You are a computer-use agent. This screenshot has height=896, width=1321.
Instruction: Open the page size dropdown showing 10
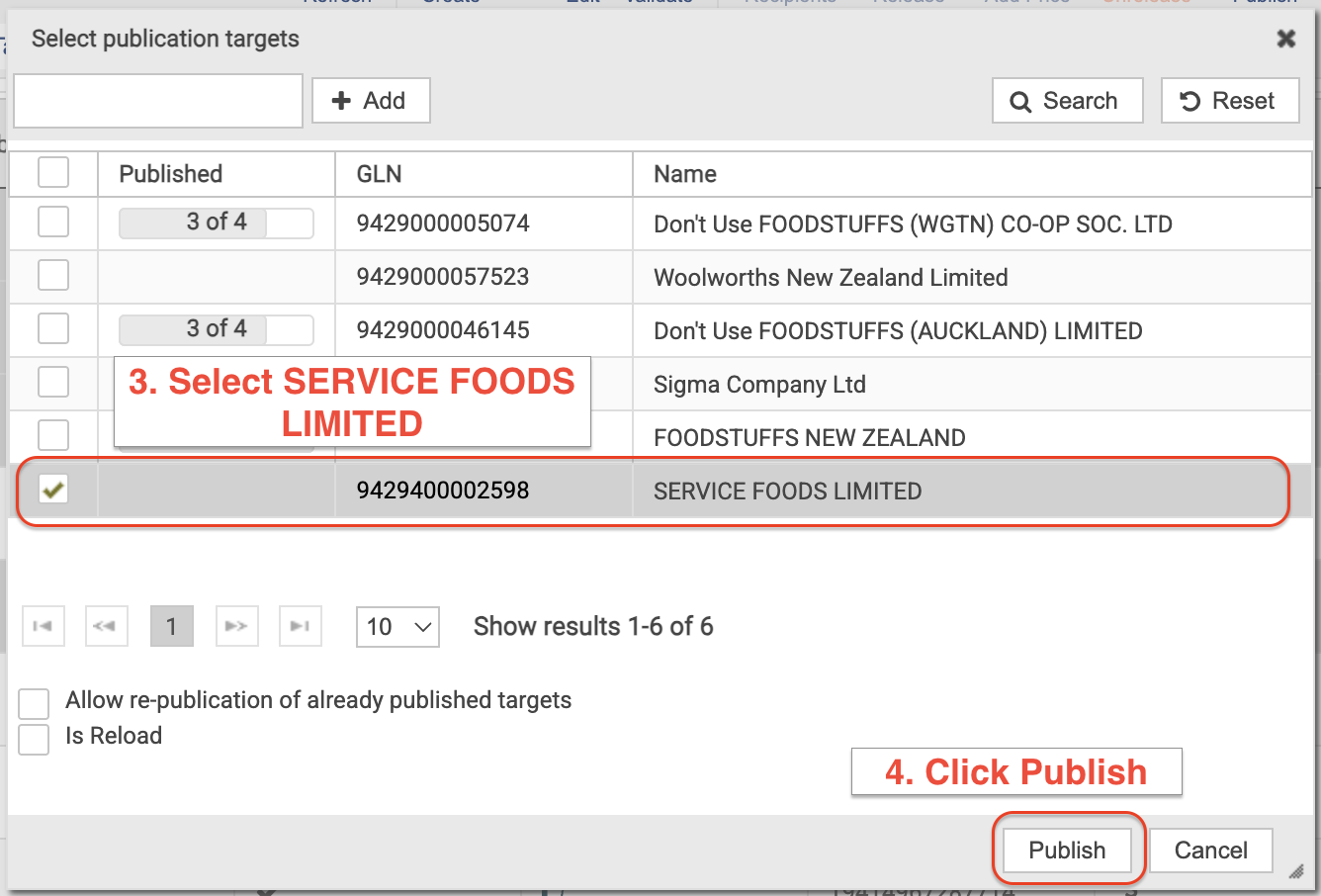tap(398, 627)
